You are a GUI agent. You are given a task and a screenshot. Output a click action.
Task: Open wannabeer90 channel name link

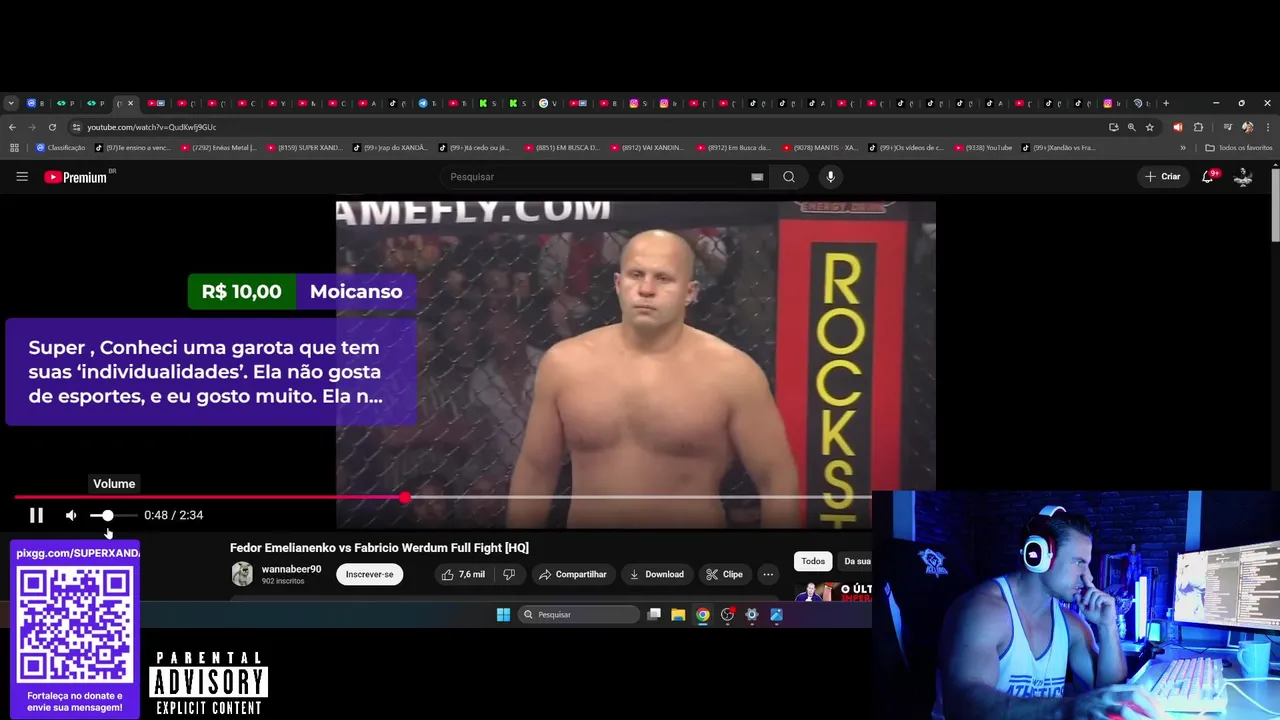click(291, 569)
